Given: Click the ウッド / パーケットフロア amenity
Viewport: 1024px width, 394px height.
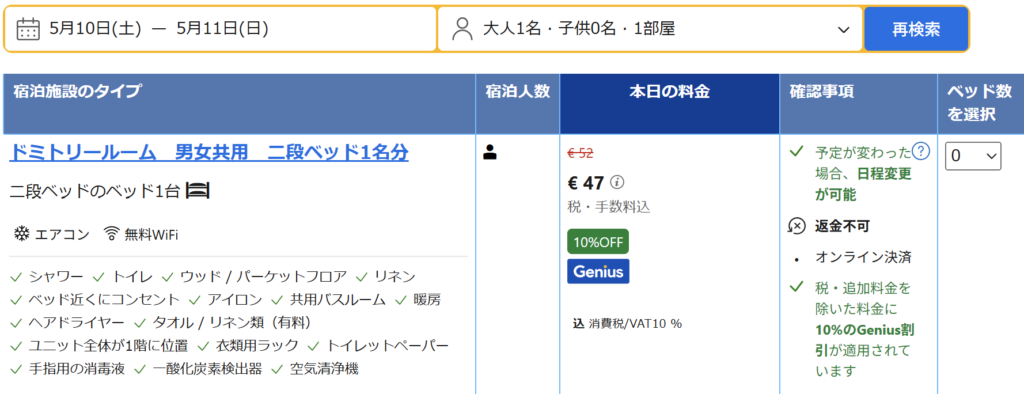Looking at the screenshot, I should click(263, 276).
